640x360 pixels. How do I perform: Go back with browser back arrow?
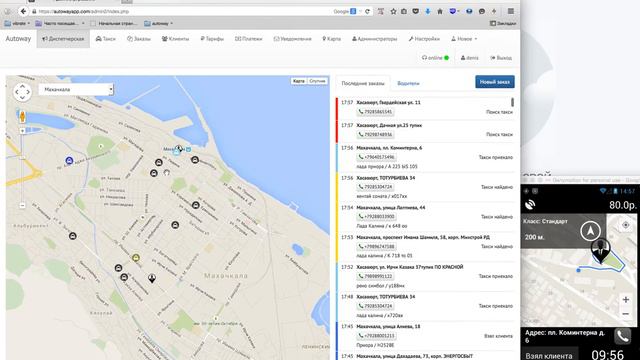tap(23, 11)
